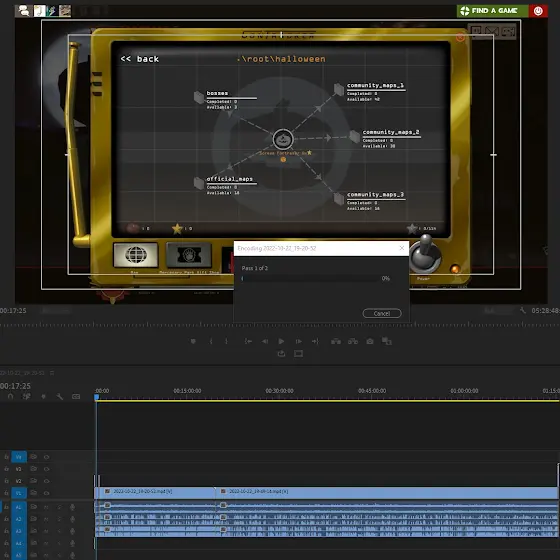
Task: Click timeline ruler at 00:15:00:00
Action: [187, 391]
